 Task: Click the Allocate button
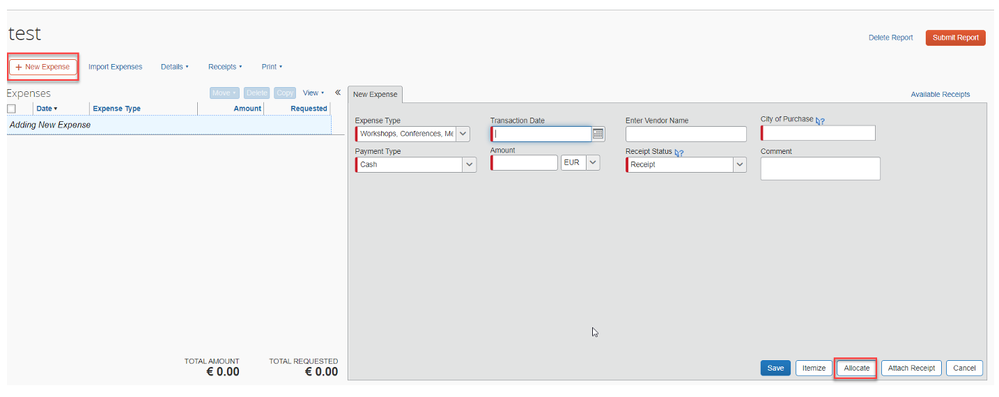[x=856, y=368]
